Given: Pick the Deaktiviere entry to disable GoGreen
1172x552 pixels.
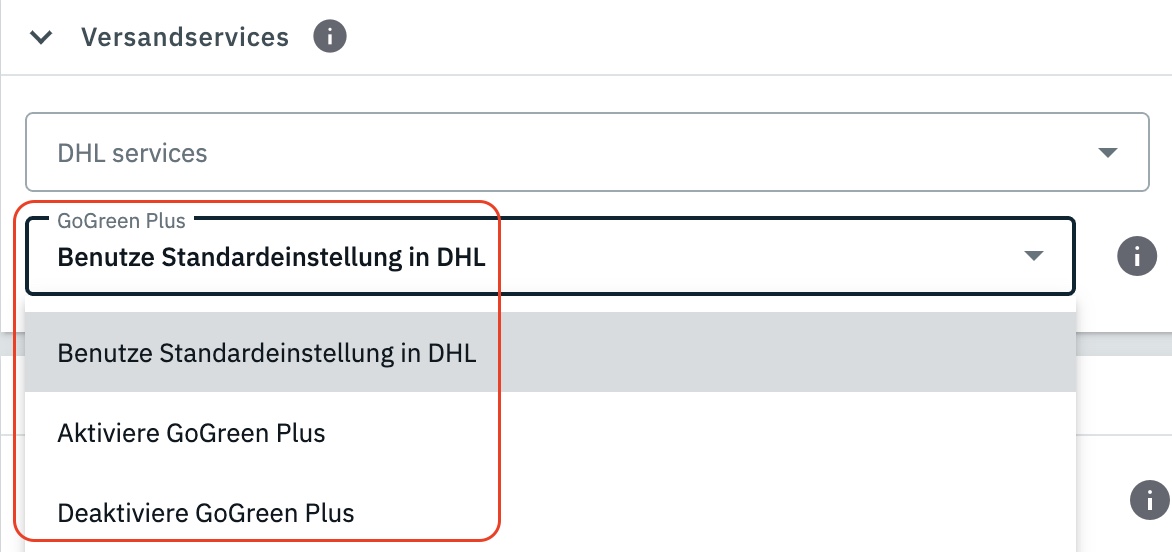Looking at the screenshot, I should [x=206, y=513].
